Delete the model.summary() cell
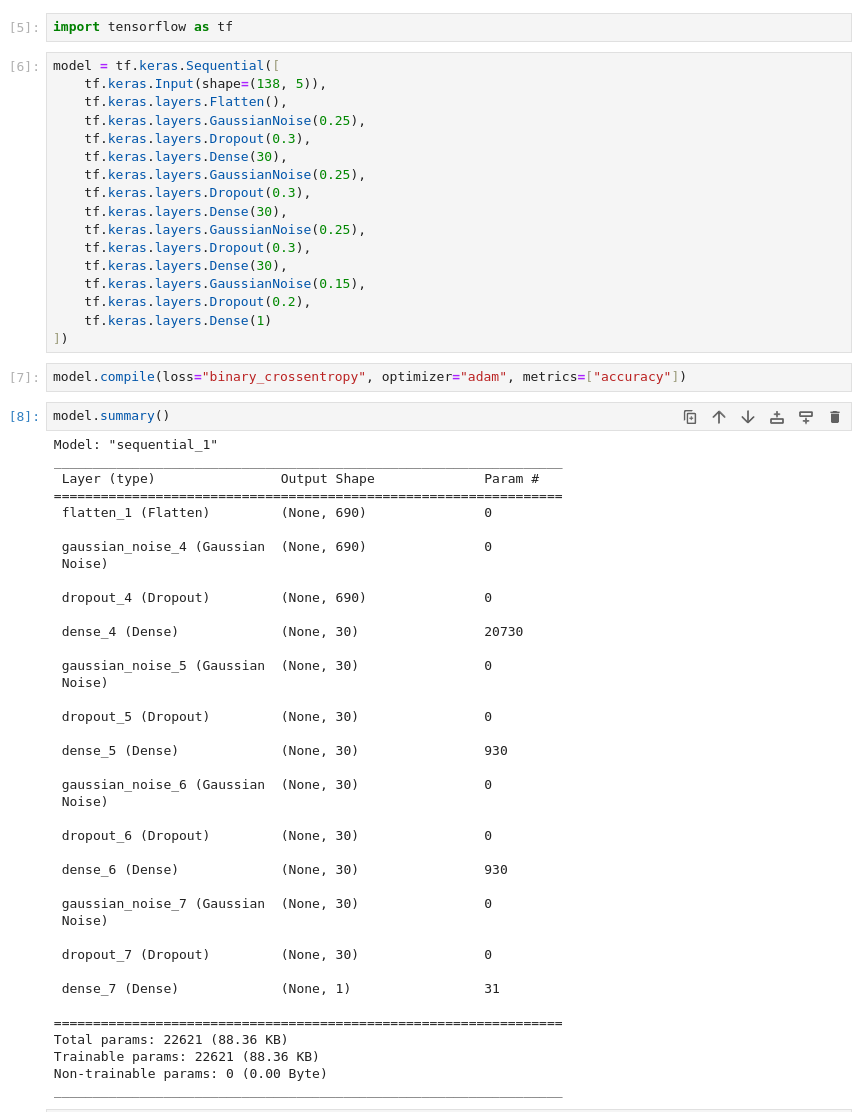861x1112 pixels. (835, 417)
